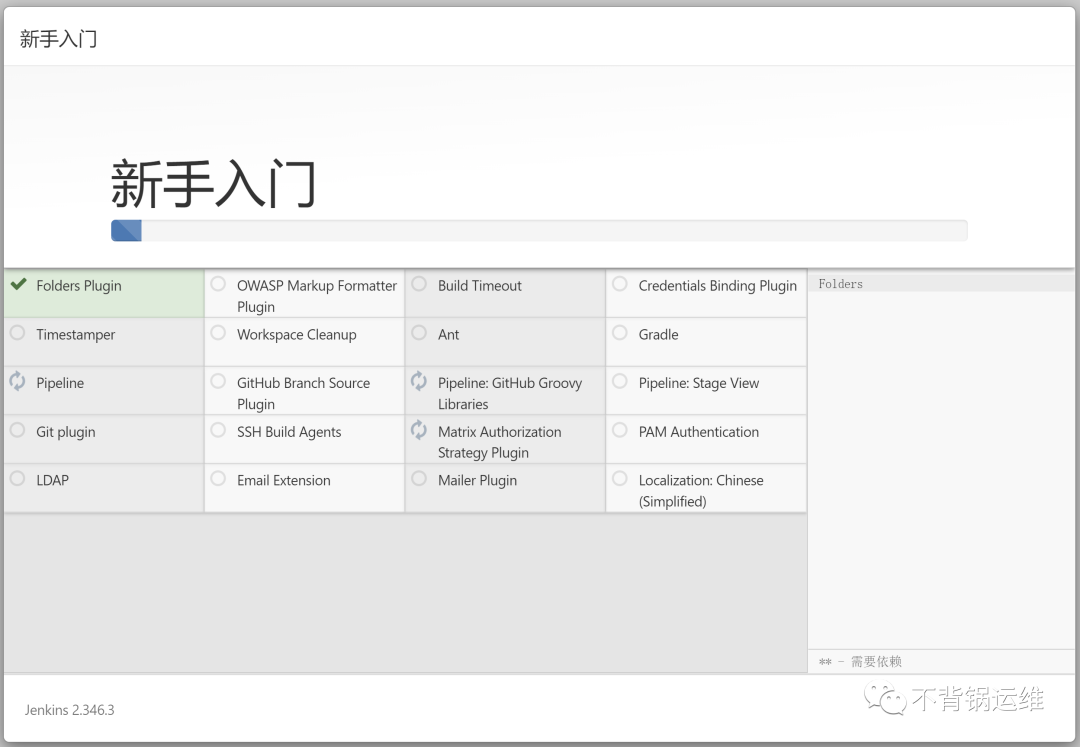The height and width of the screenshot is (747, 1080).
Task: Click the OWASP Markup Formatter Plugin text
Action: [x=317, y=296]
